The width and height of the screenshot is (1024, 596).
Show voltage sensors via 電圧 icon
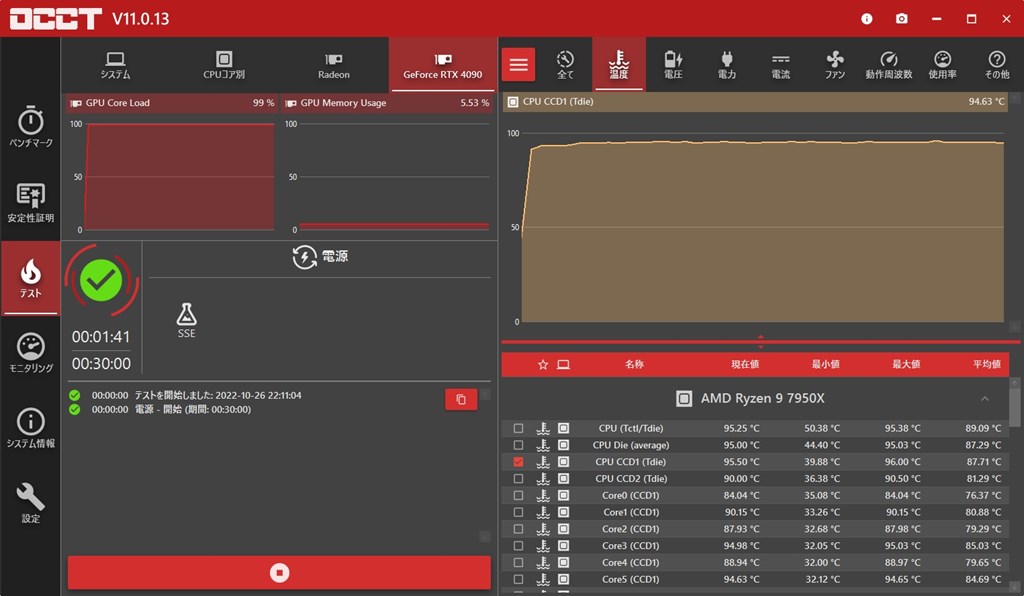pyautogui.click(x=673, y=65)
